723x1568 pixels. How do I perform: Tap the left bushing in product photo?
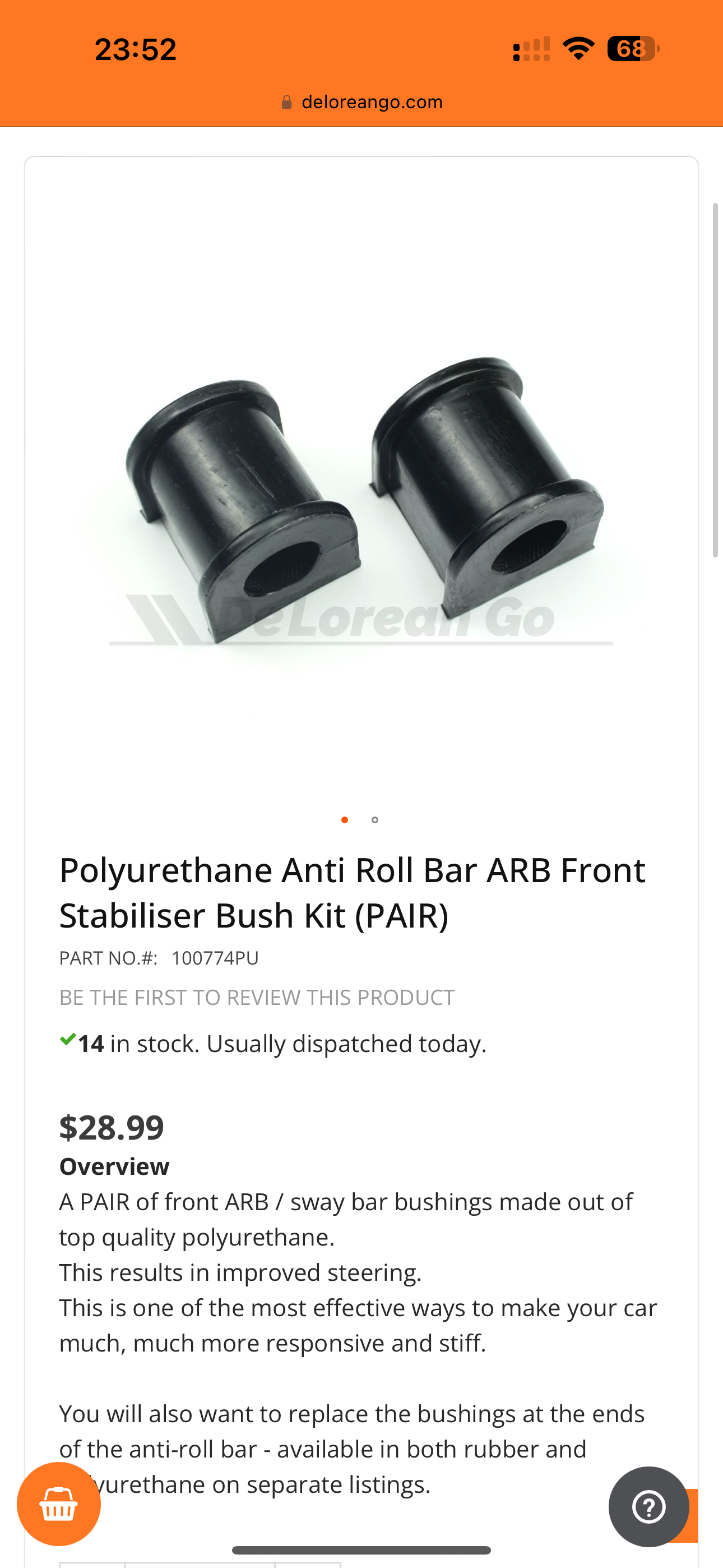[x=243, y=510]
